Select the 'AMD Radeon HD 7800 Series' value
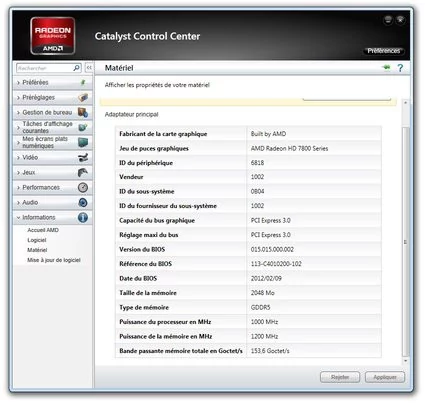425x403 pixels. [x=289, y=148]
